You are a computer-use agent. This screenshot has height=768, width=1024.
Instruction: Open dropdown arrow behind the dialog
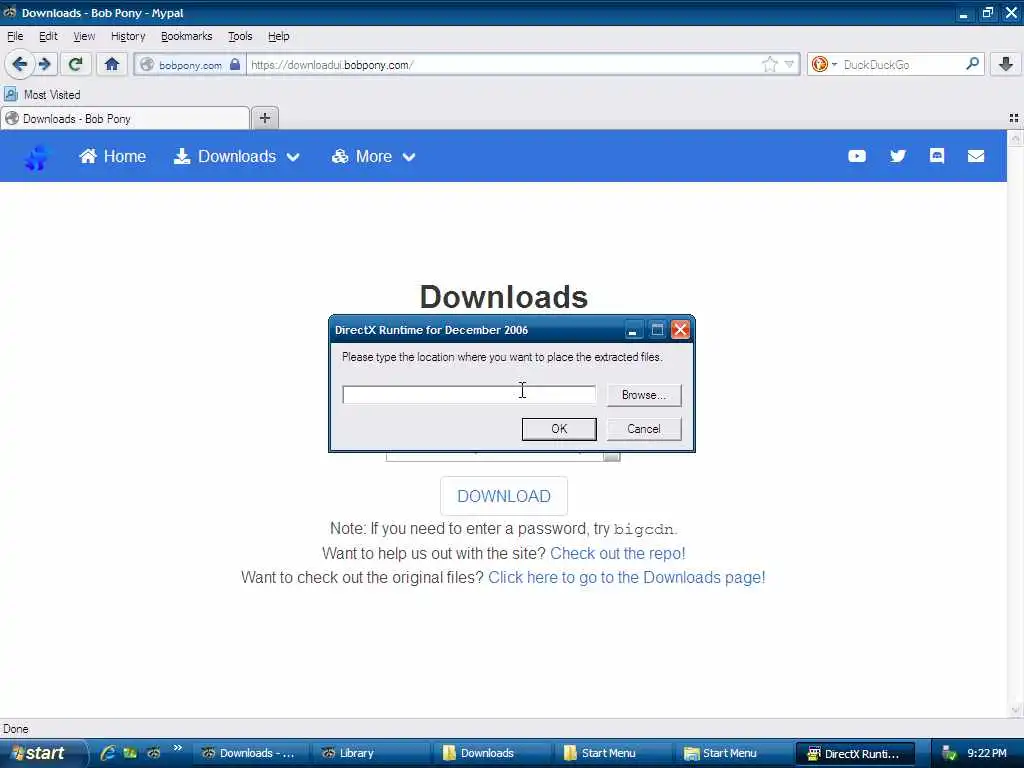coord(612,456)
